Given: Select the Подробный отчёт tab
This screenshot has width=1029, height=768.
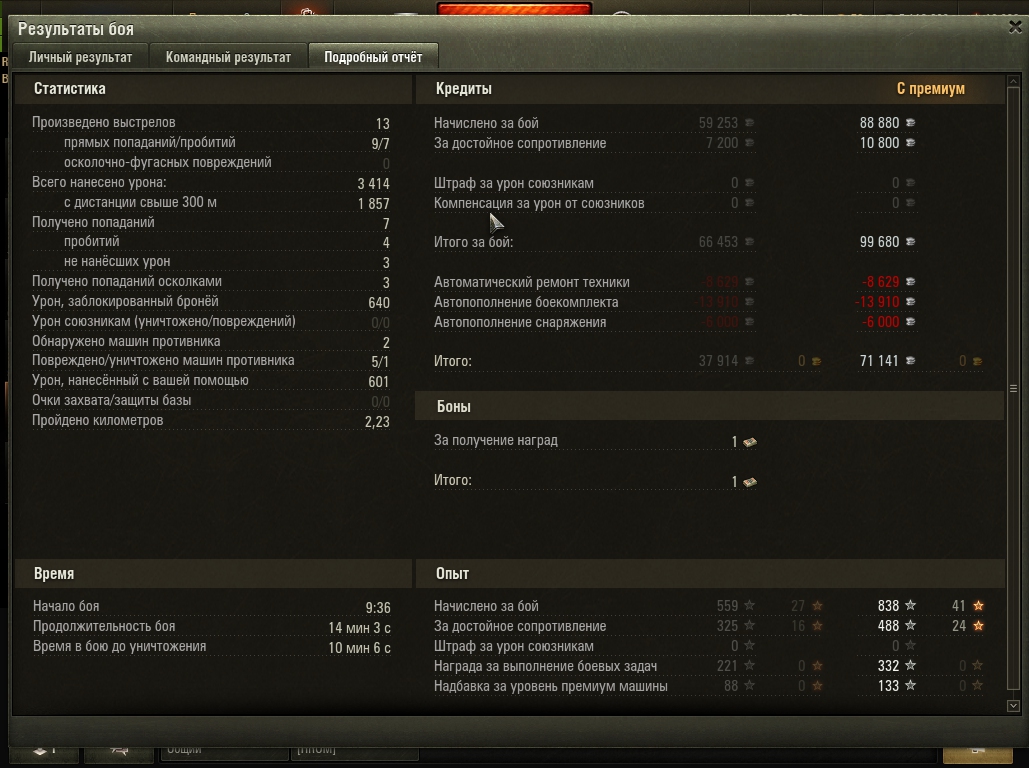Looking at the screenshot, I should tap(373, 57).
